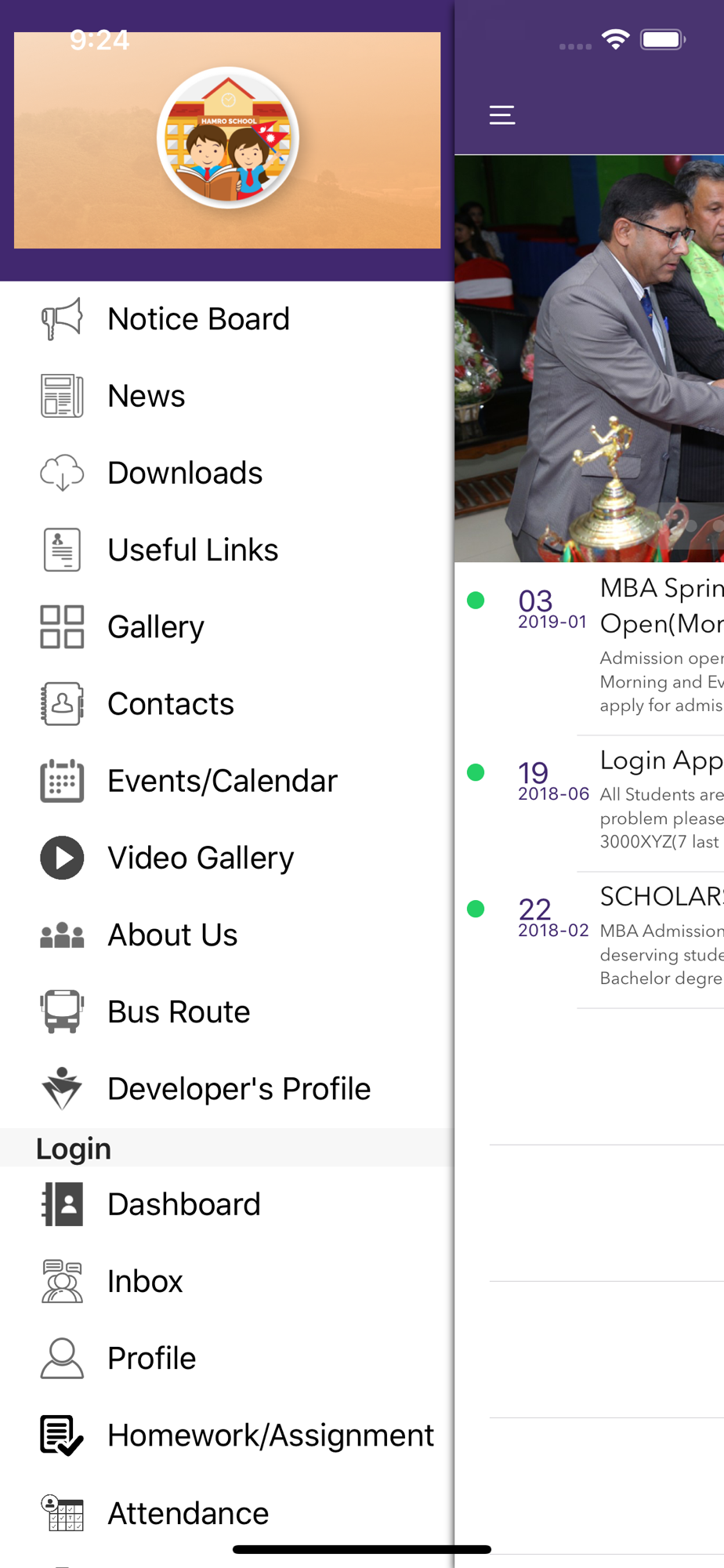Viewport: 724px width, 1568px height.
Task: Select the Profile menu entry
Action: pos(152,1359)
